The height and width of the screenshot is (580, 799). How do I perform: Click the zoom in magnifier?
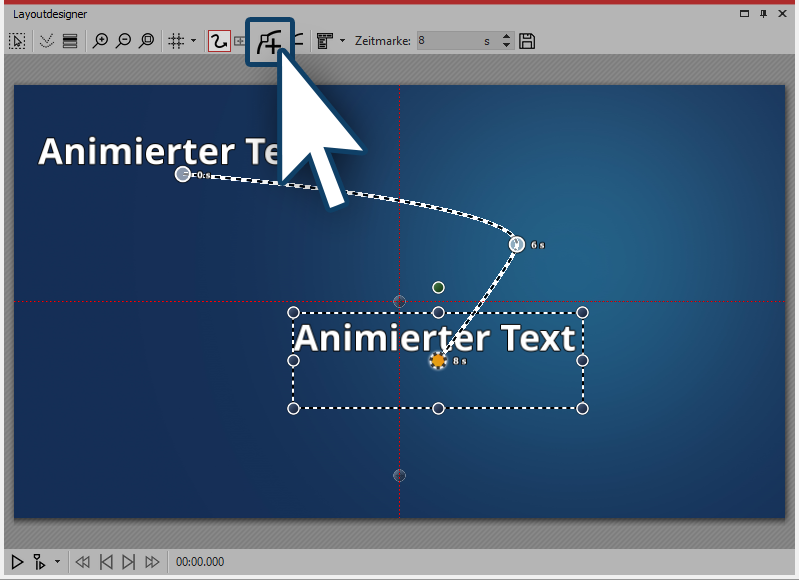(100, 41)
